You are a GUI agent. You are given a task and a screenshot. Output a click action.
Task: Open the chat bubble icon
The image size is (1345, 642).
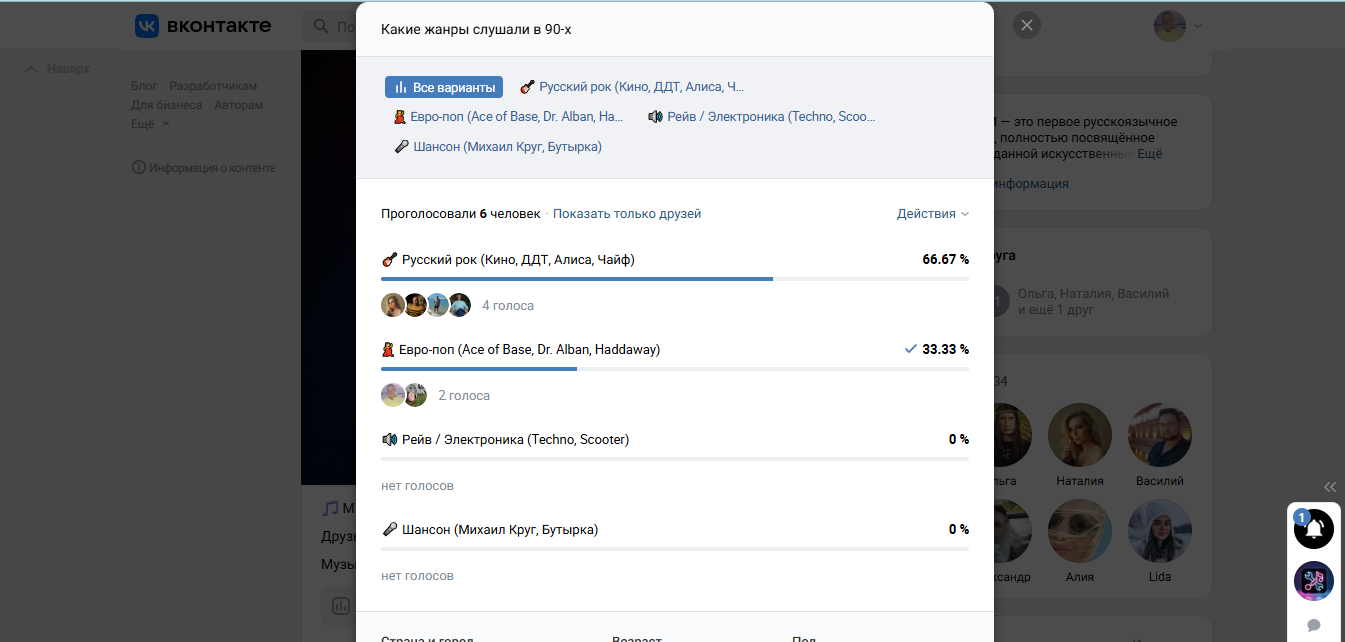pos(1314,625)
